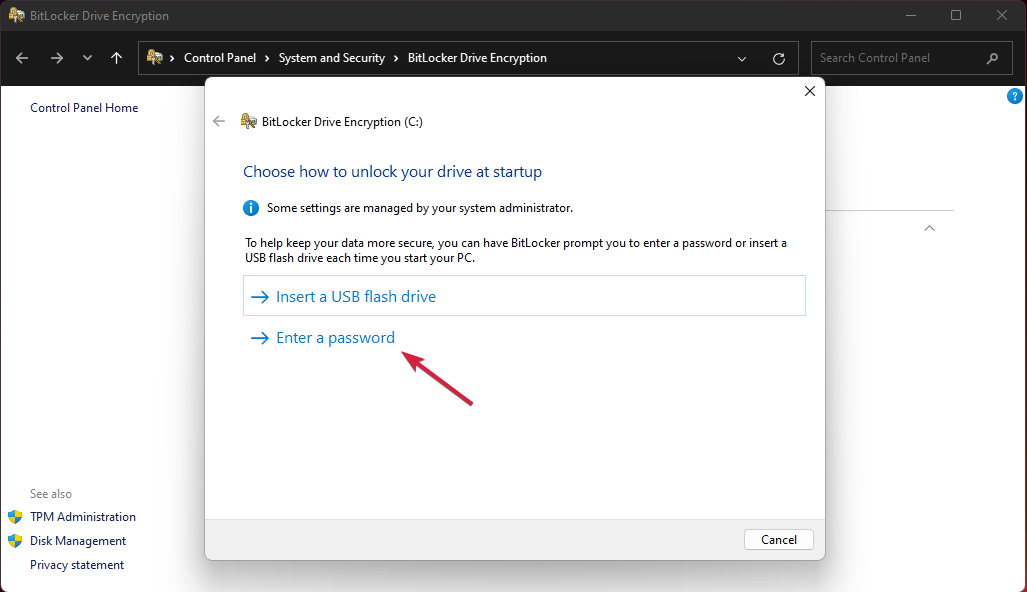
Task: Click the information icon next to administrator notice
Action: point(251,207)
